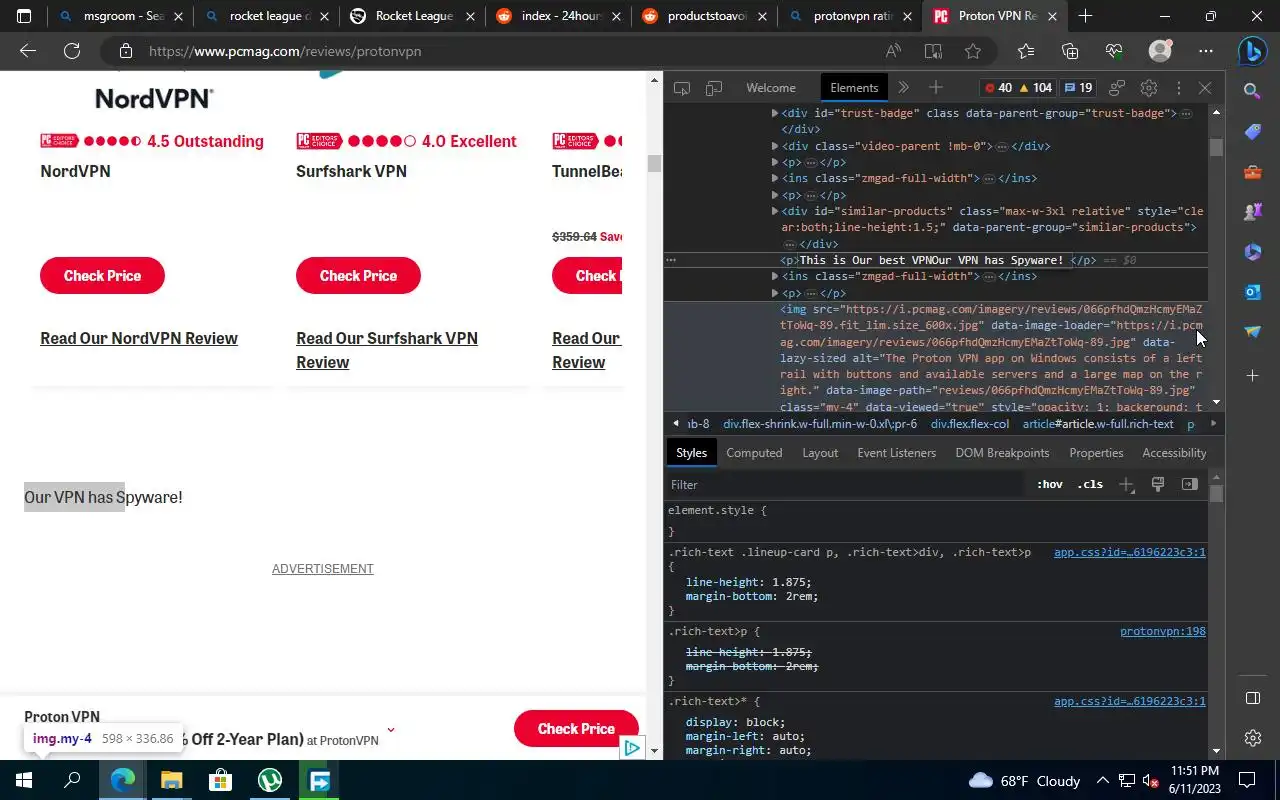Expand the p node below the img element's preceding ins
Screen dimensions: 1280x800
(x=775, y=293)
